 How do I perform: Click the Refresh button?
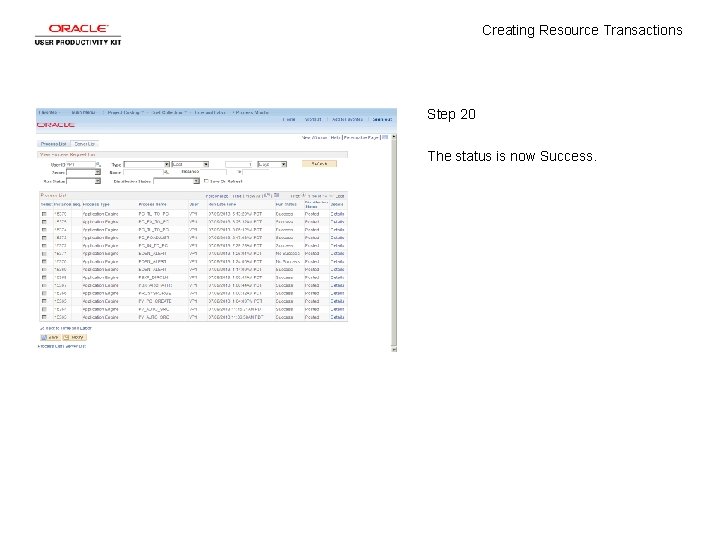pyautogui.click(x=319, y=163)
